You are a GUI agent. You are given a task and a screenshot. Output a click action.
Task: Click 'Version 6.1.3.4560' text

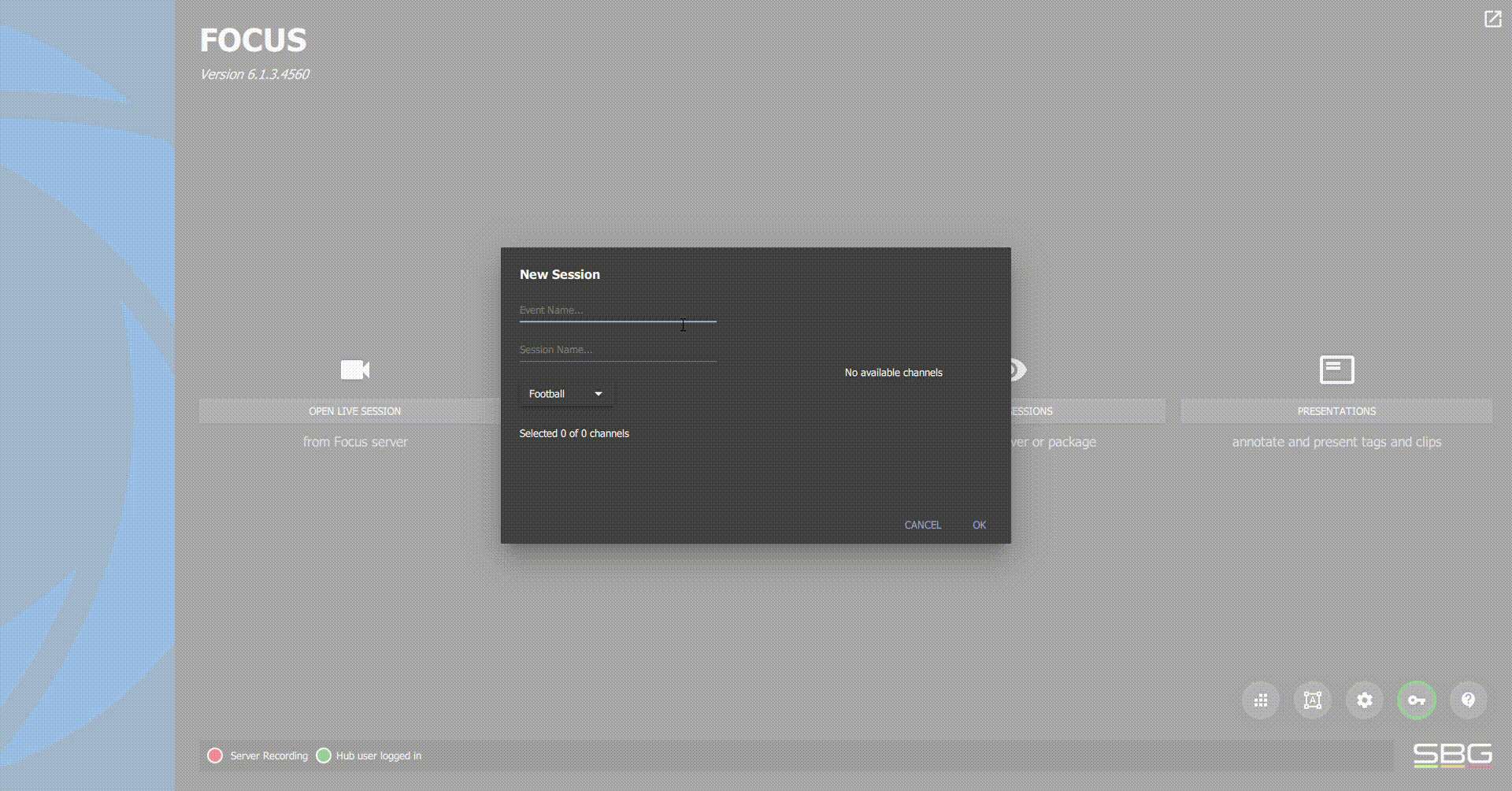254,74
